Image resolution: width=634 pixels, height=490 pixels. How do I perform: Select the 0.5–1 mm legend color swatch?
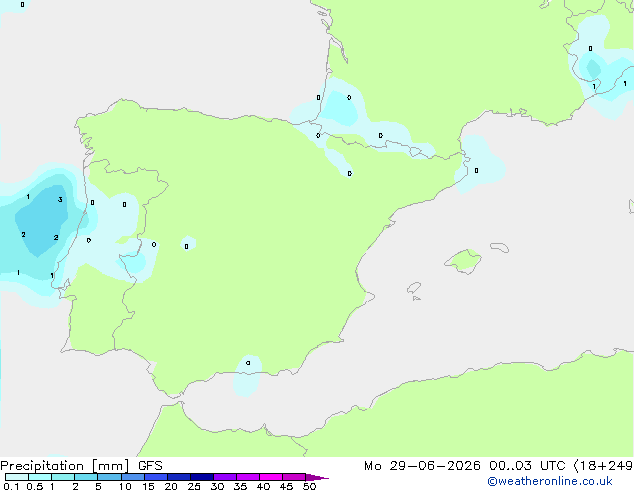[x=40, y=477]
